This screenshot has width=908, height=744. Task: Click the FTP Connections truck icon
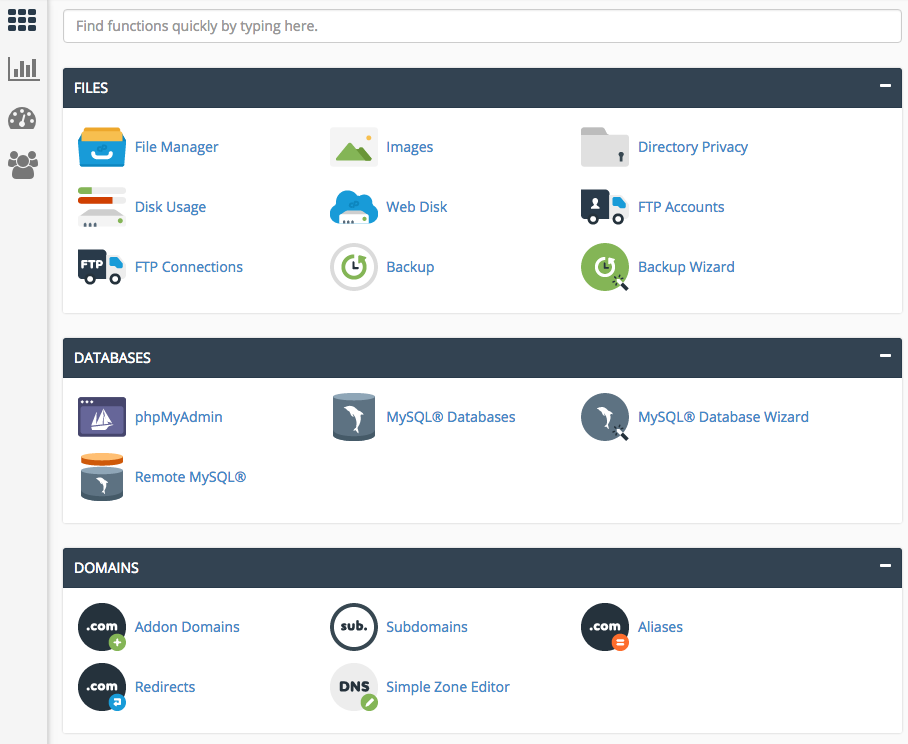click(x=102, y=267)
